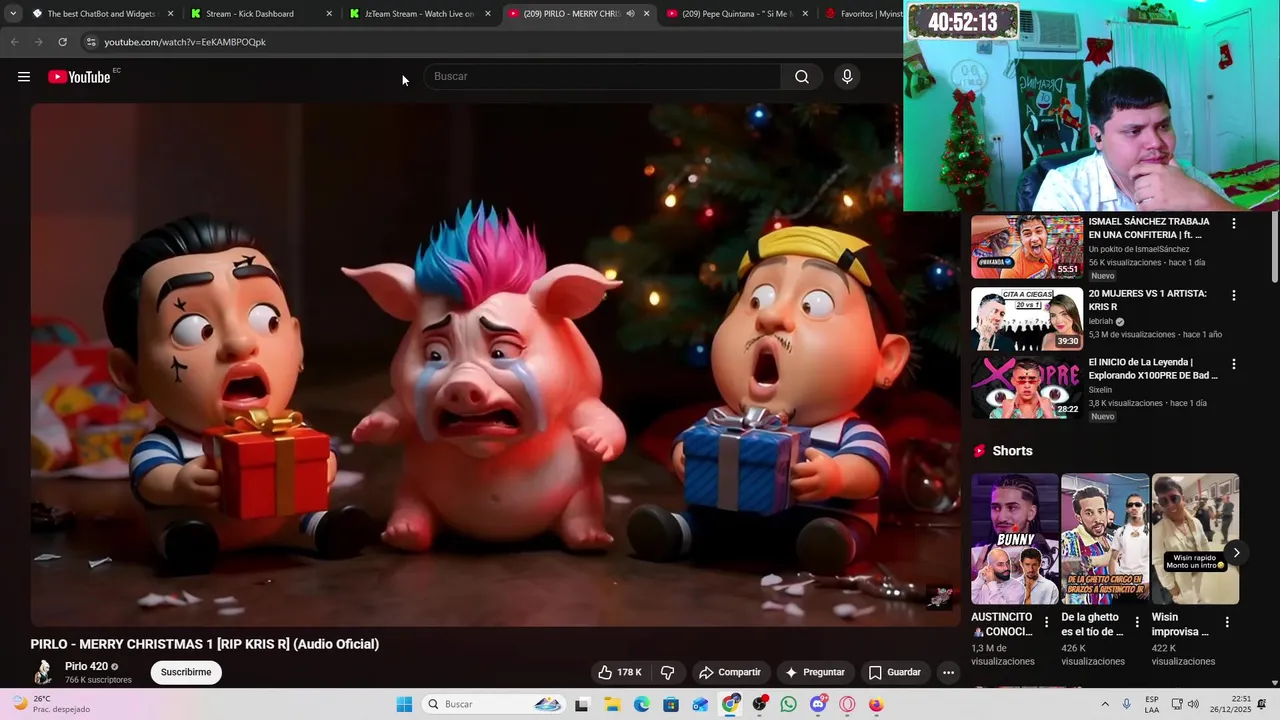Click title ISMAEL SÁNCHEZ TRABAJA EN UNA CONFITERIA
1280x720 pixels.
click(1149, 228)
